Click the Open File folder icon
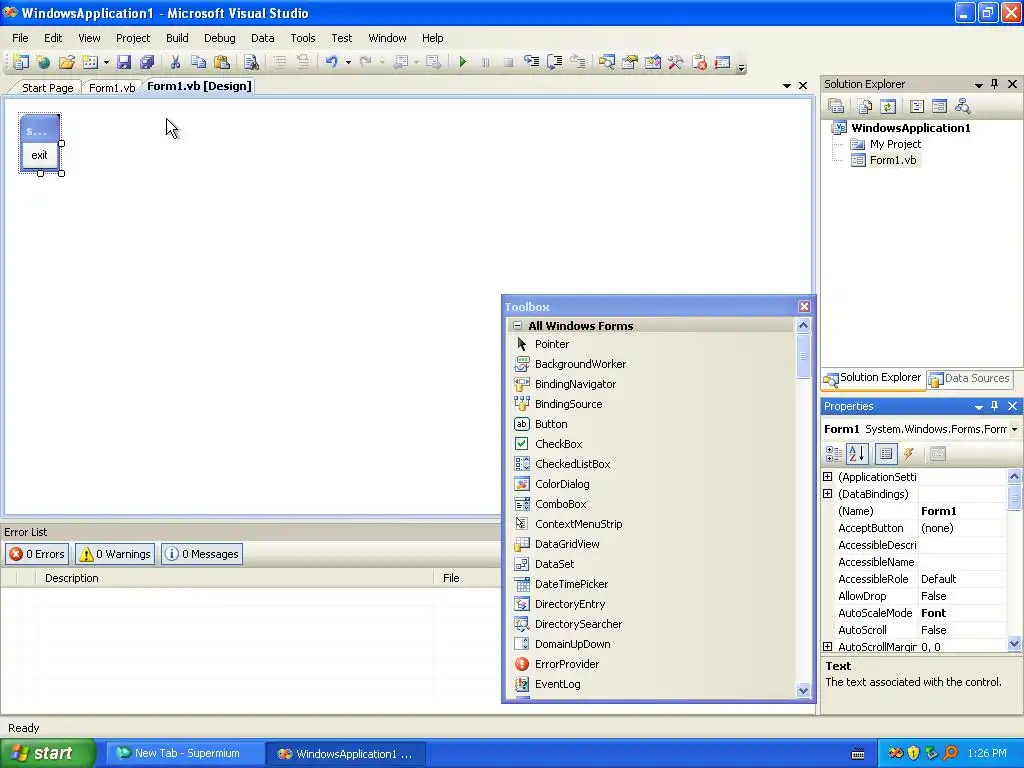This screenshot has width=1024, height=768. pyautogui.click(x=67, y=62)
